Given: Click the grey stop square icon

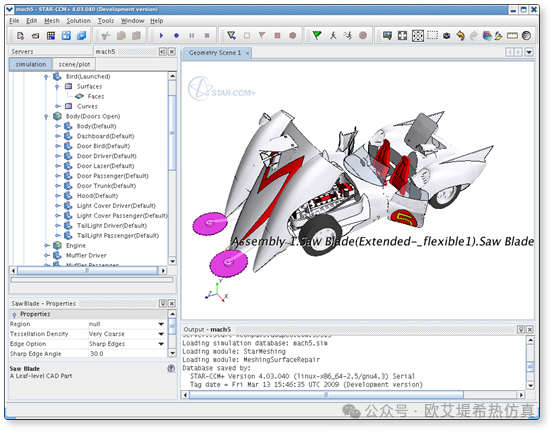Looking at the screenshot, I should point(207,36).
